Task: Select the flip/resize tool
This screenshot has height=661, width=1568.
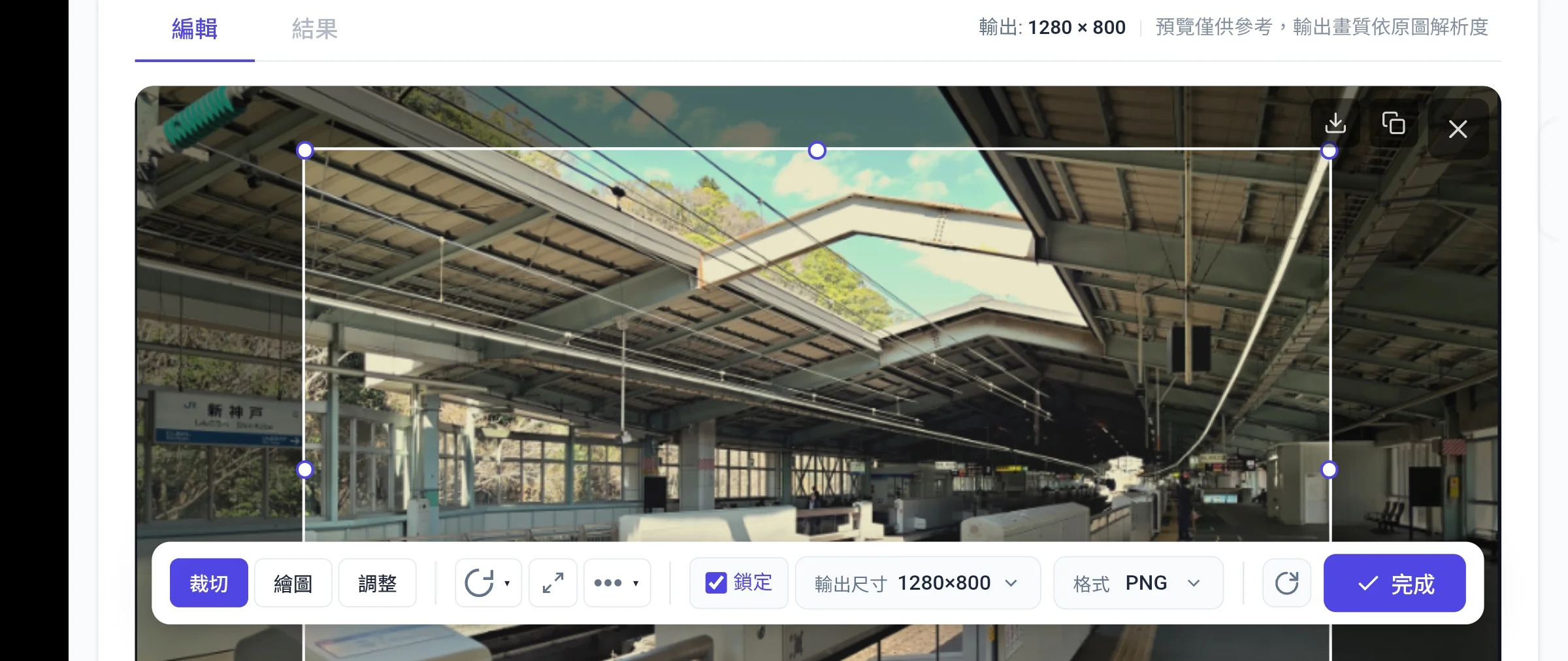Action: [x=552, y=583]
